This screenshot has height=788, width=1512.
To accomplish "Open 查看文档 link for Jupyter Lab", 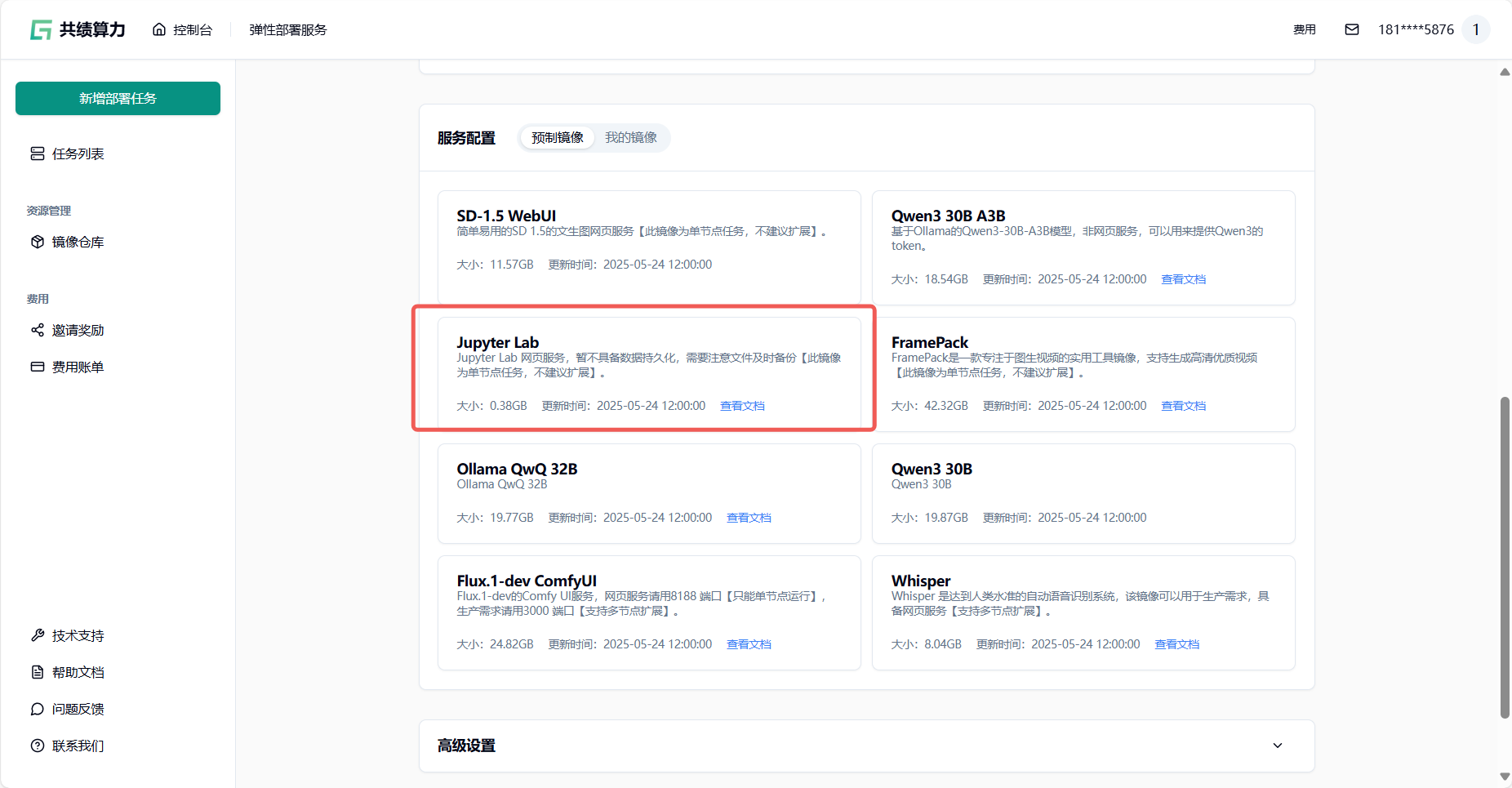I will 742,406.
